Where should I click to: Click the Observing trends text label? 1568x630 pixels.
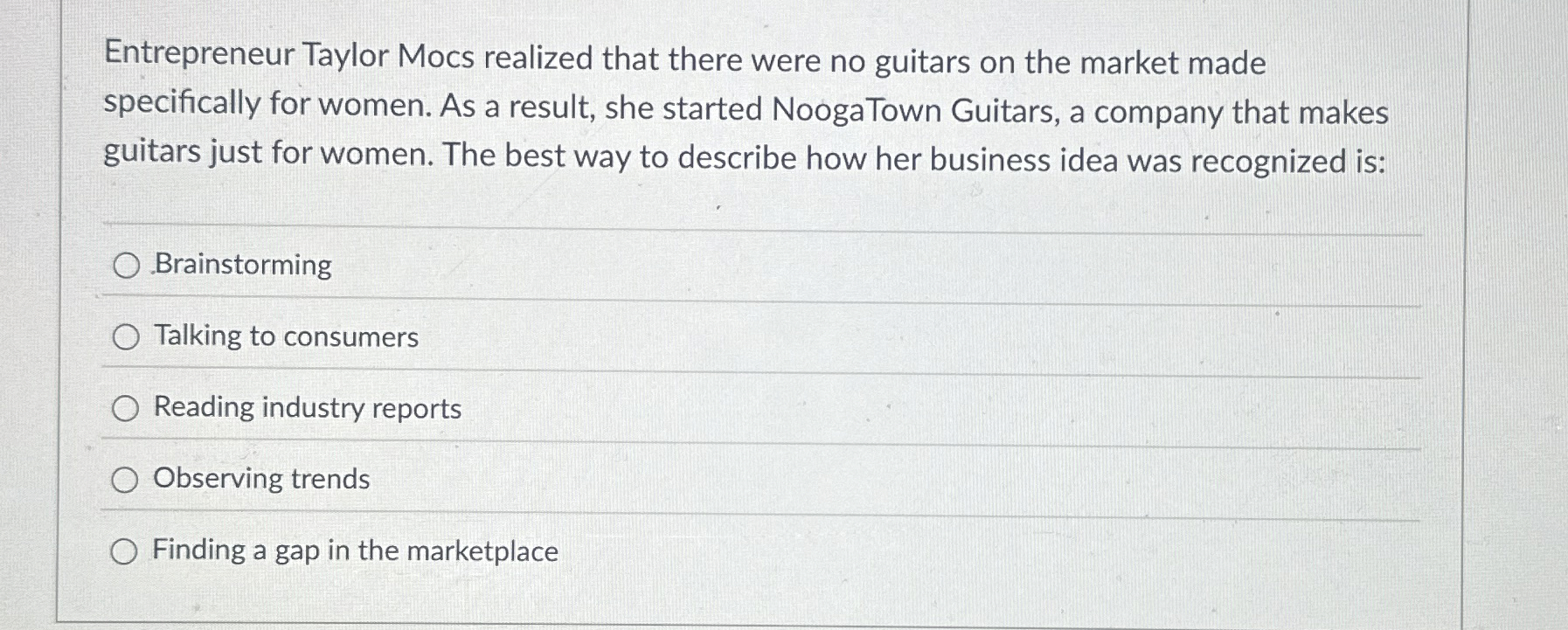click(x=260, y=479)
